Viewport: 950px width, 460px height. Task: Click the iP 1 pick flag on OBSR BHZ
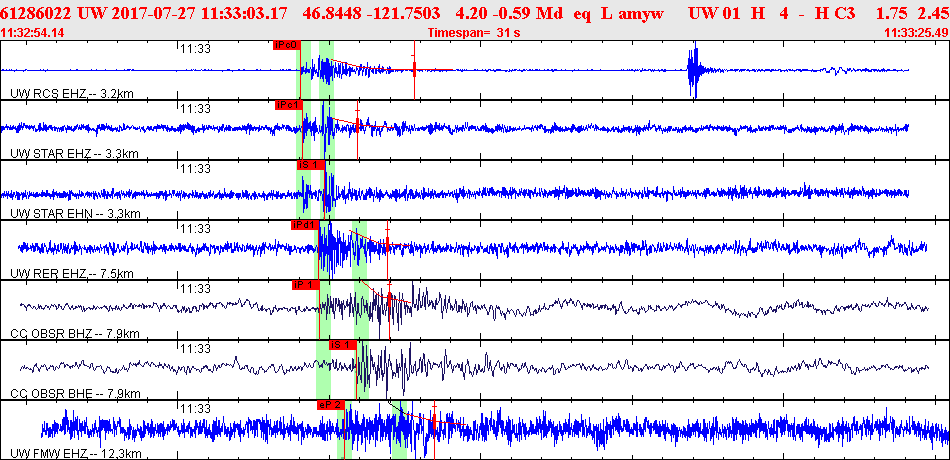pos(305,285)
